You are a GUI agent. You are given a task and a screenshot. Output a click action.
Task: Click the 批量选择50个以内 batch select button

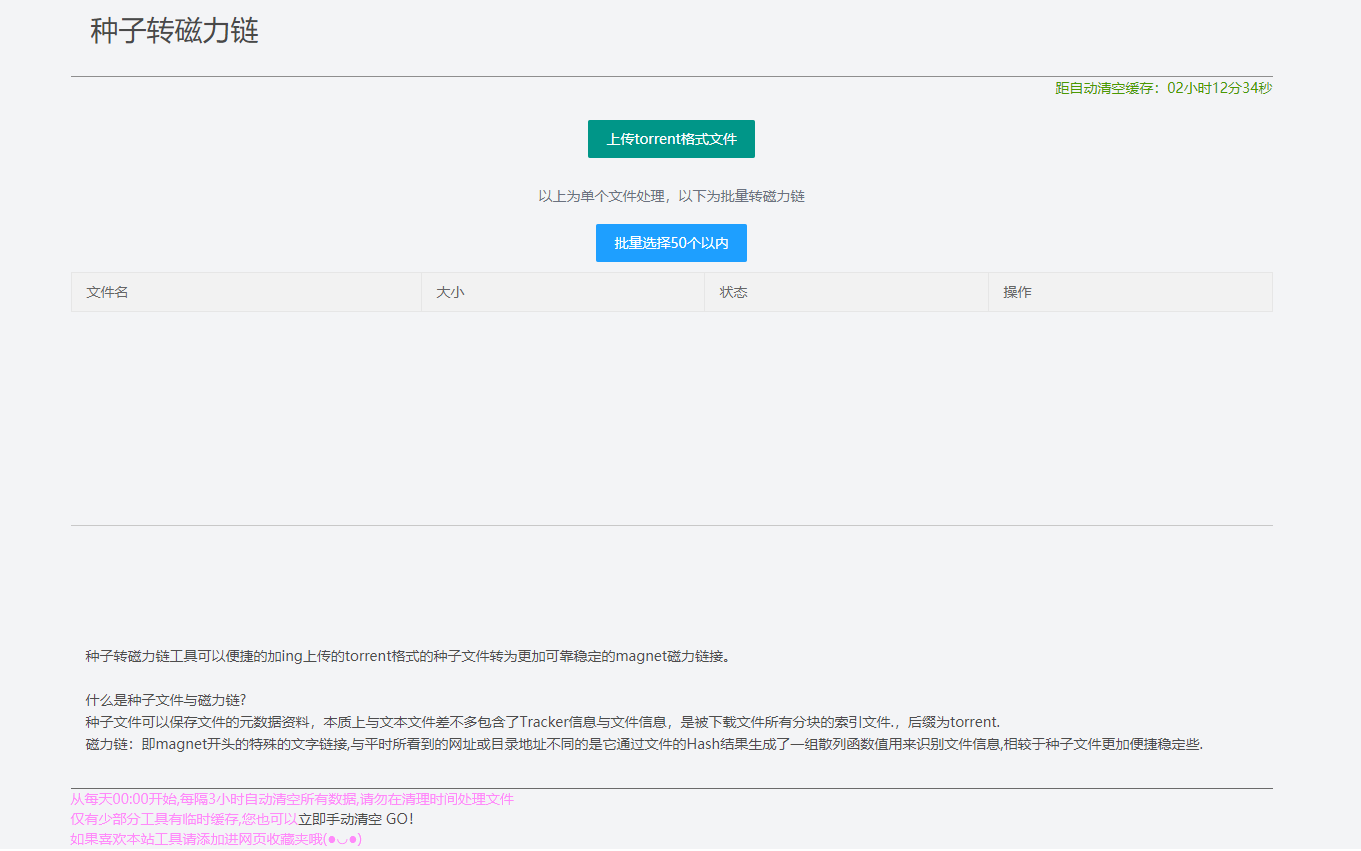tap(671, 243)
